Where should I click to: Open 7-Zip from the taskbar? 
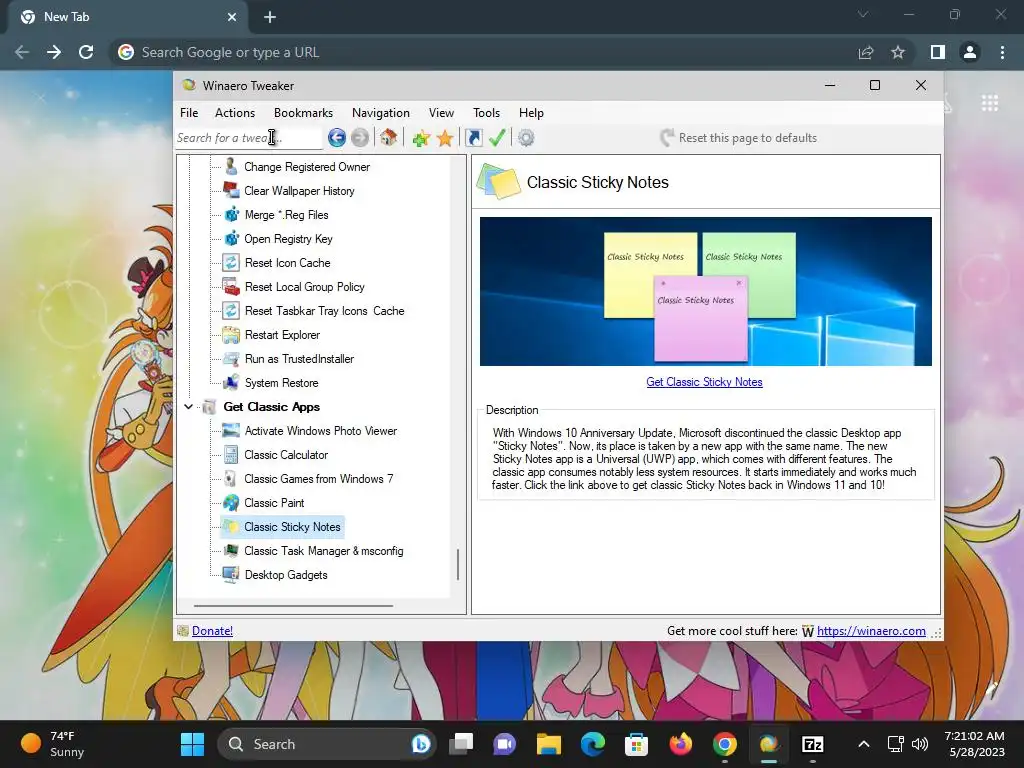pos(812,744)
